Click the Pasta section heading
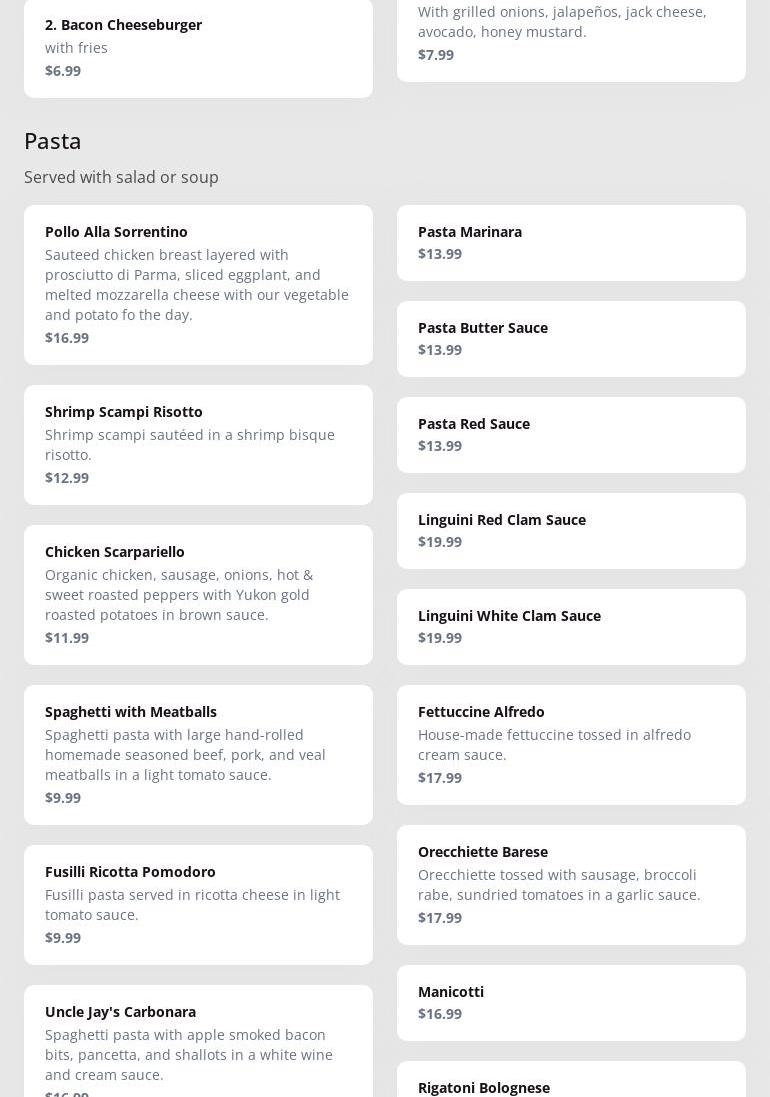The height and width of the screenshot is (1097, 770). tap(53, 141)
